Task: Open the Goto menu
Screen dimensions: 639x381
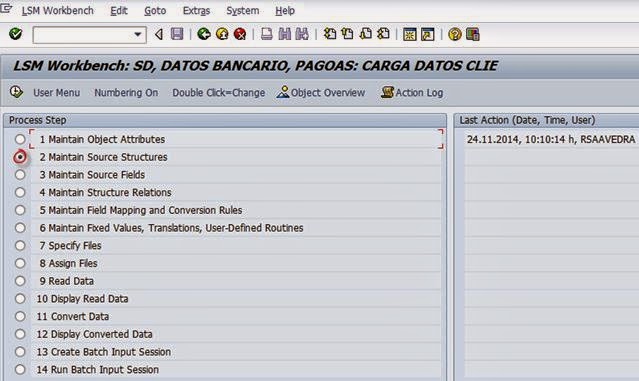Action: pyautogui.click(x=155, y=11)
